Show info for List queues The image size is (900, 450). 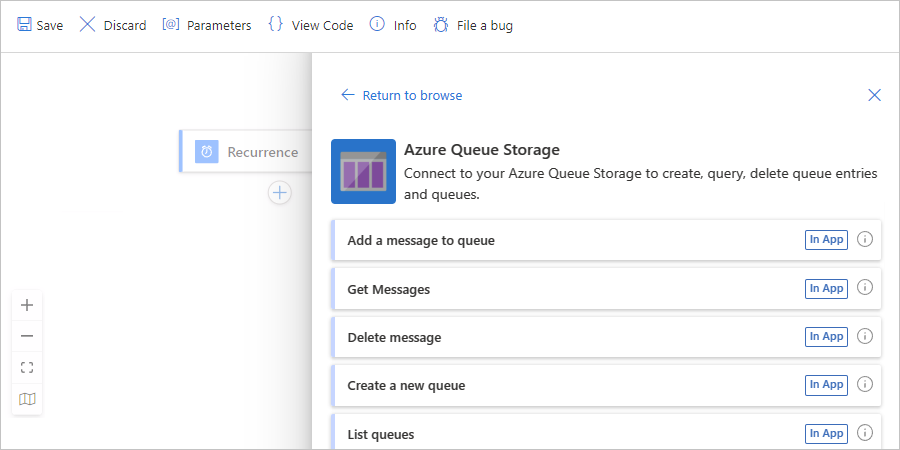866,432
